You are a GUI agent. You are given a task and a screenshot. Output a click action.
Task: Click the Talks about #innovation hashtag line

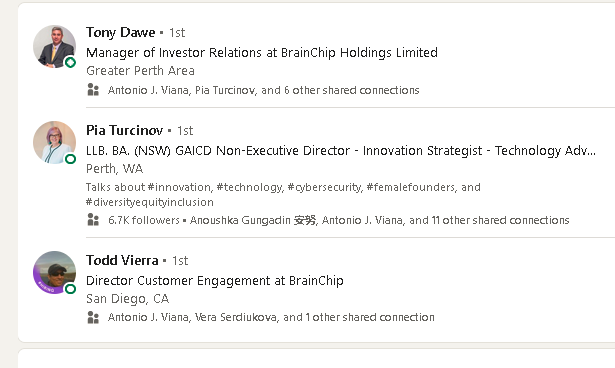coord(283,195)
